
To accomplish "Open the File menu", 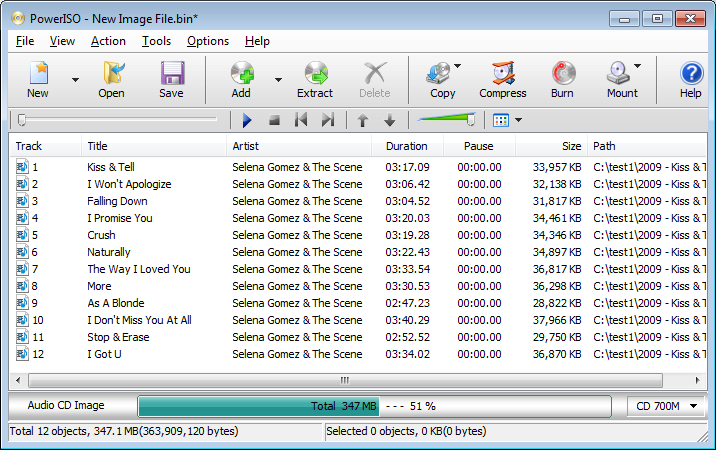I will (25, 41).
